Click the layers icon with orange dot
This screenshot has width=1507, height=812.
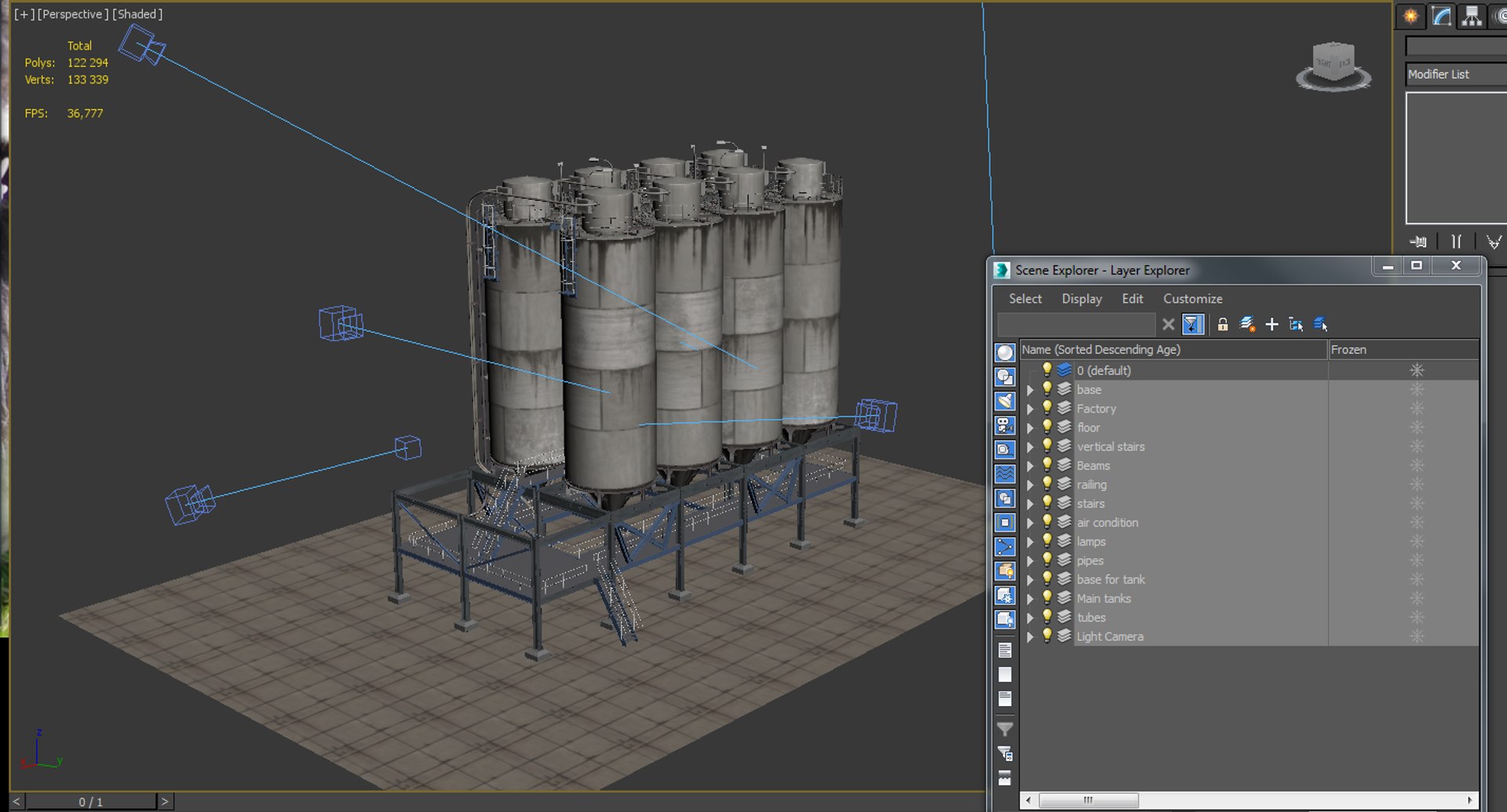pos(1247,324)
